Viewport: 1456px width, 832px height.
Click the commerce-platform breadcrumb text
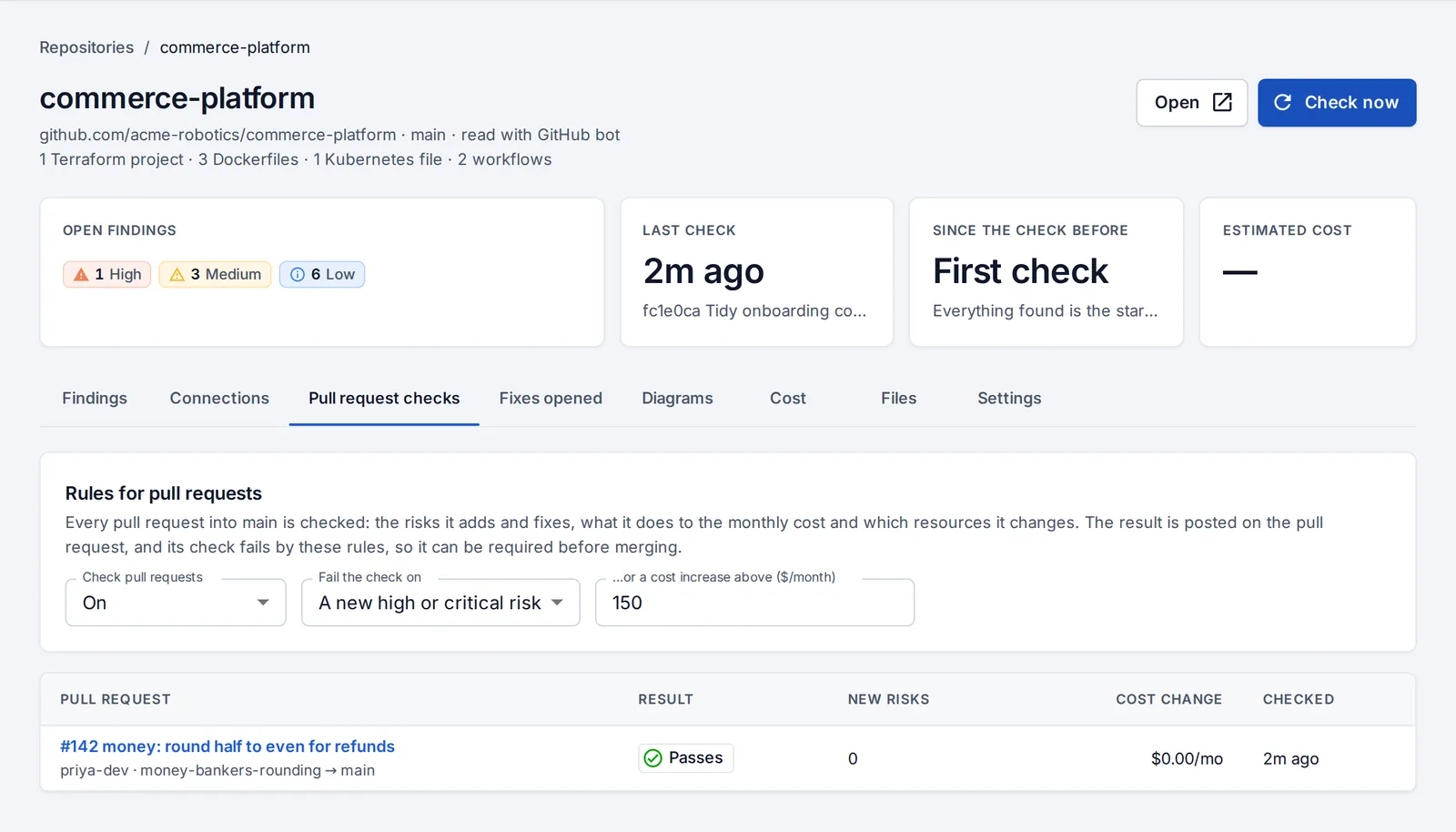(235, 47)
